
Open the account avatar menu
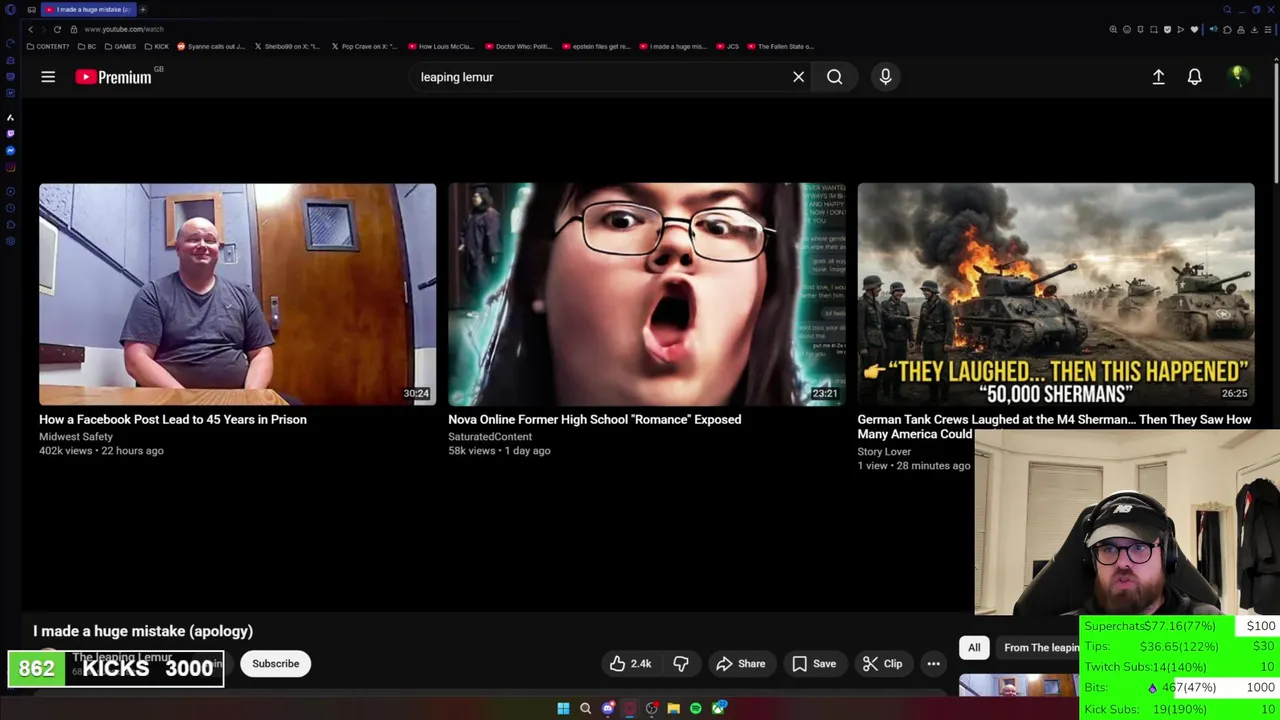click(1238, 76)
